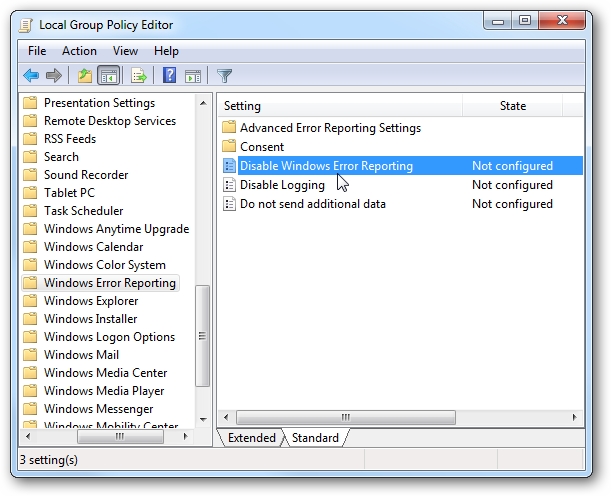Viewport: 611px width, 496px height.
Task: Select Windows Anytime Upgrade in tree
Action: click(117, 229)
